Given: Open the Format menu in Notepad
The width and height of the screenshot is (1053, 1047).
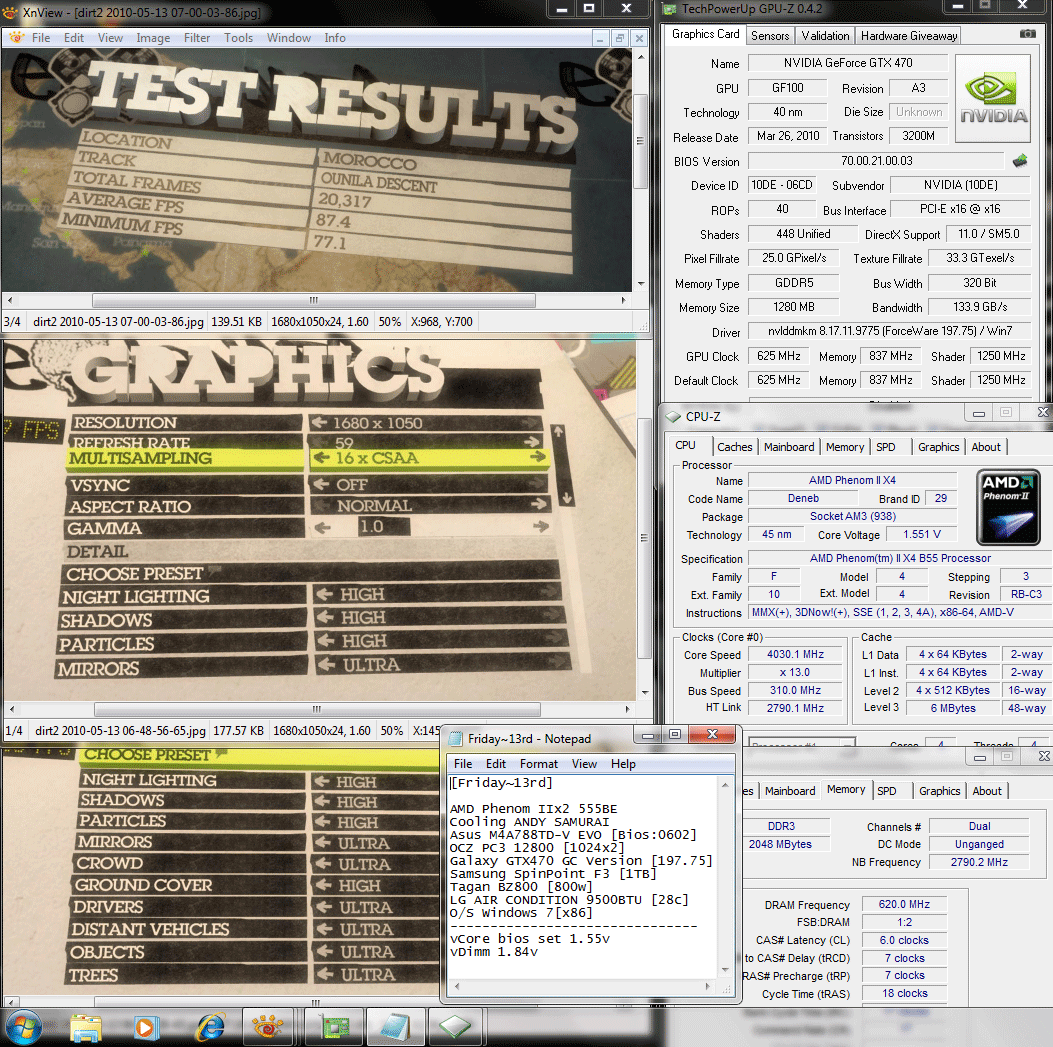Looking at the screenshot, I should [x=539, y=764].
